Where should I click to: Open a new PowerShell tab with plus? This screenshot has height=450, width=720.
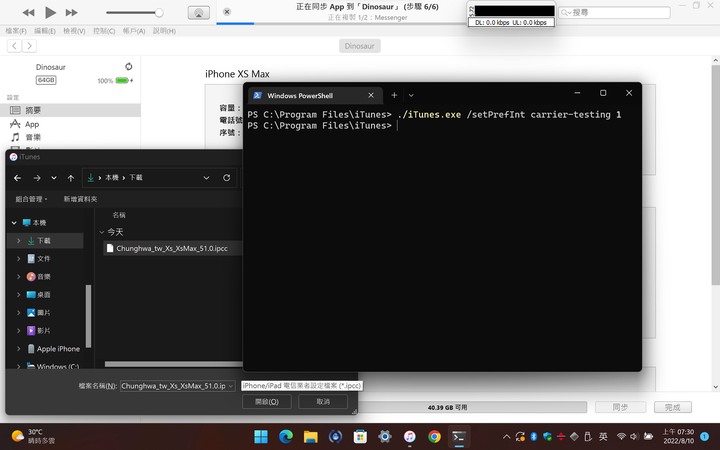tap(394, 95)
